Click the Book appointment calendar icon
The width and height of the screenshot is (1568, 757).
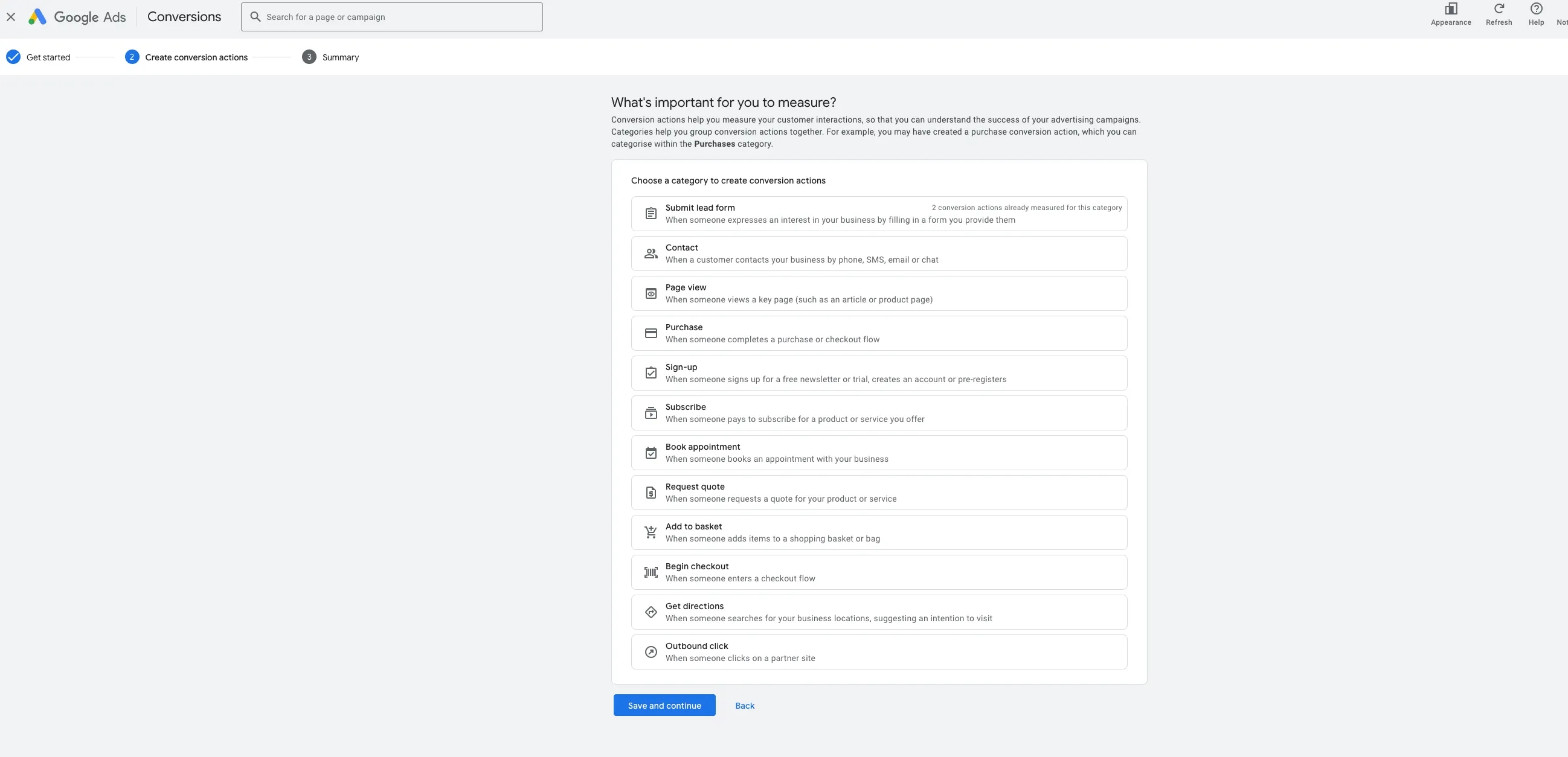(651, 453)
